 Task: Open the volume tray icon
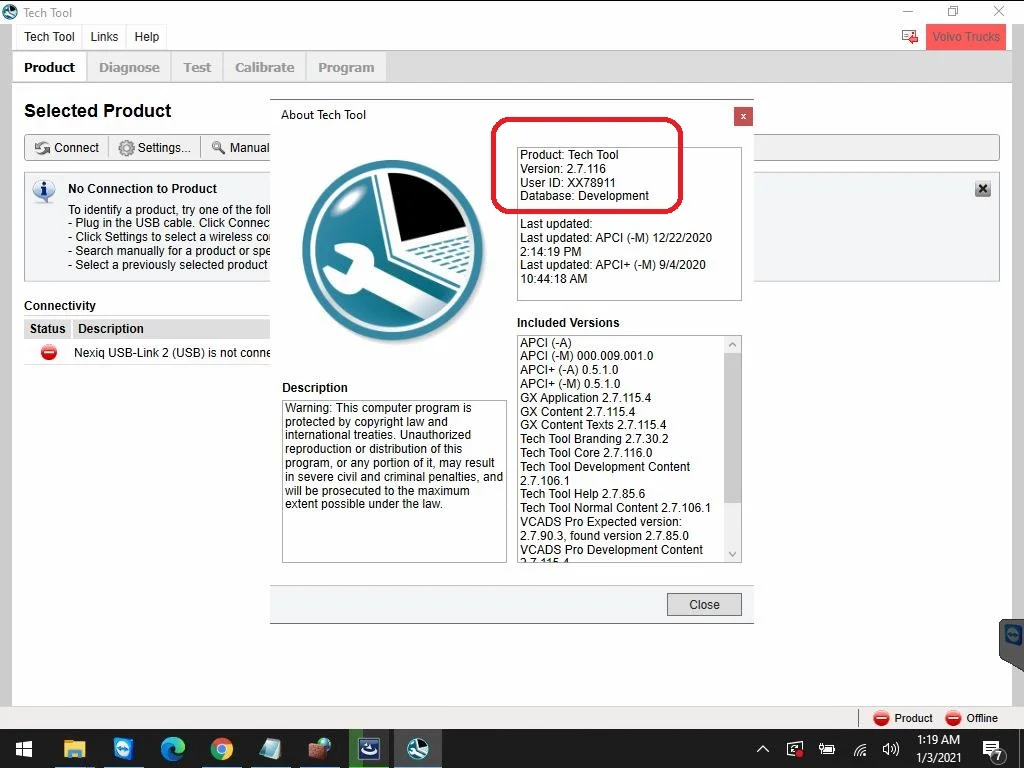coord(890,749)
